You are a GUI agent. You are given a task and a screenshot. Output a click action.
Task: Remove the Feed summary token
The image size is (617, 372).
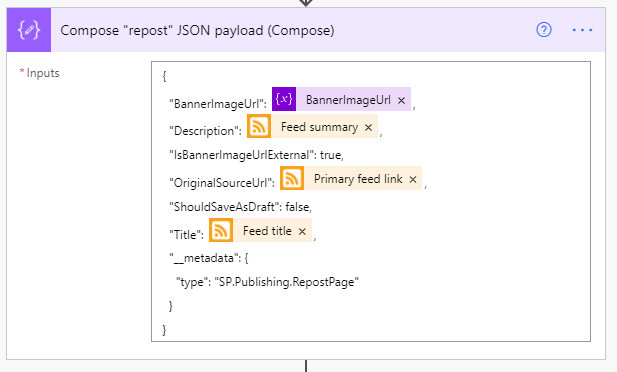(x=368, y=128)
